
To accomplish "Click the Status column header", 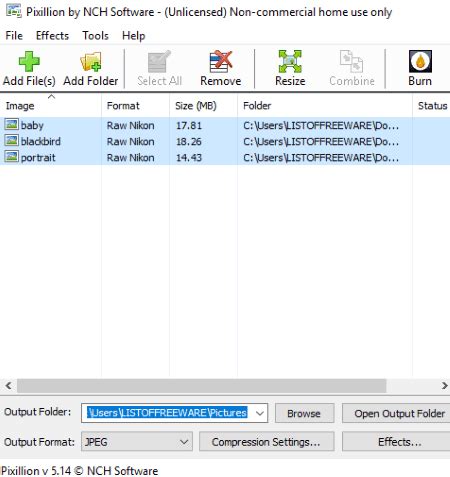I will pyautogui.click(x=432, y=105).
